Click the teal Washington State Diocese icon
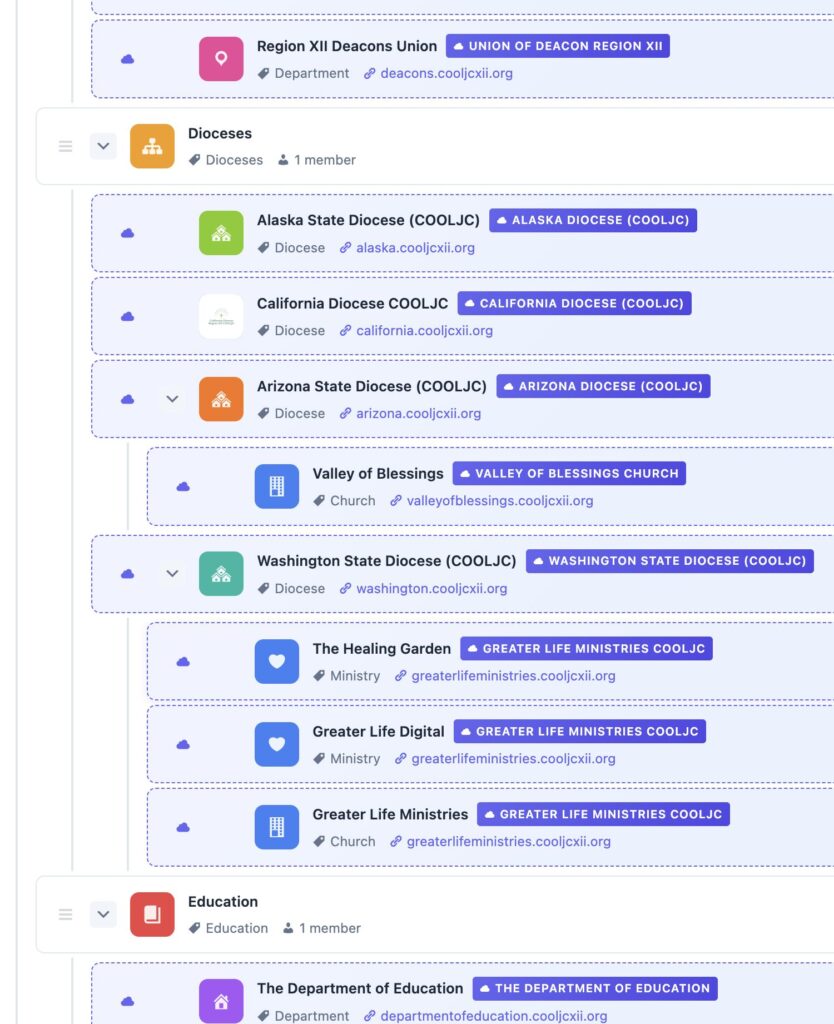 pos(221,574)
